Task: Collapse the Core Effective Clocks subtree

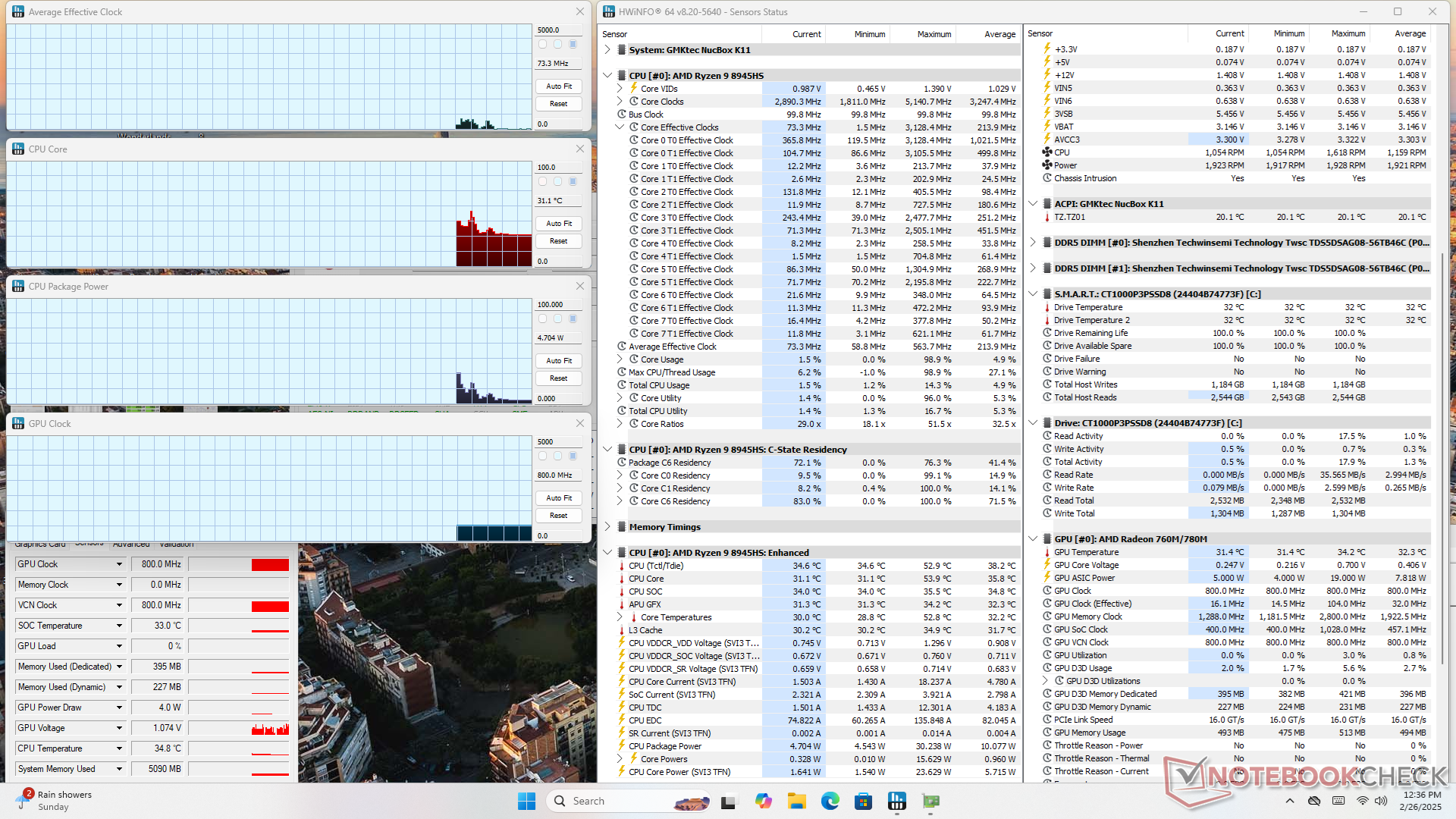Action: (x=620, y=127)
